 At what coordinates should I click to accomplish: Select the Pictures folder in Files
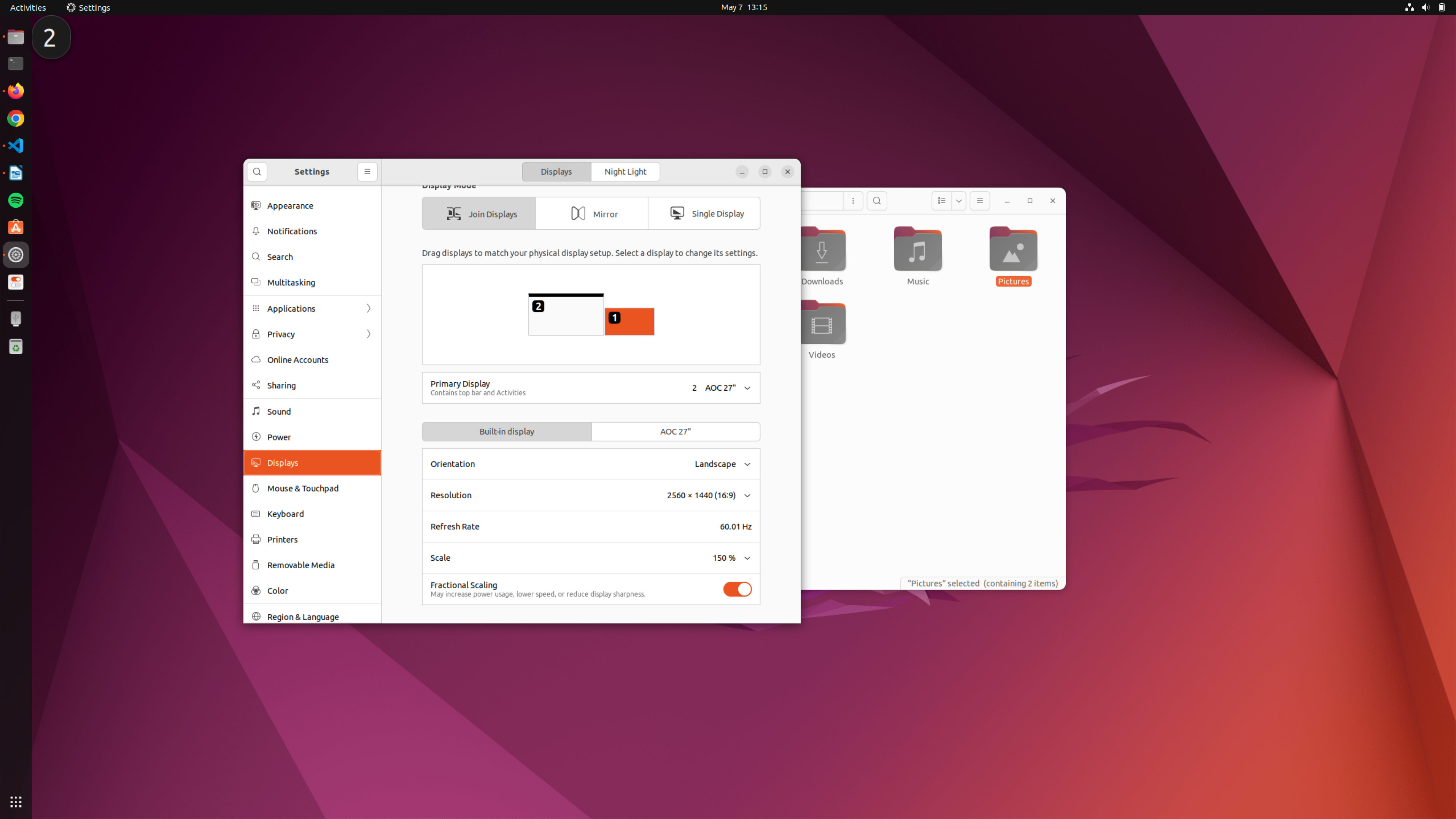pyautogui.click(x=1013, y=256)
